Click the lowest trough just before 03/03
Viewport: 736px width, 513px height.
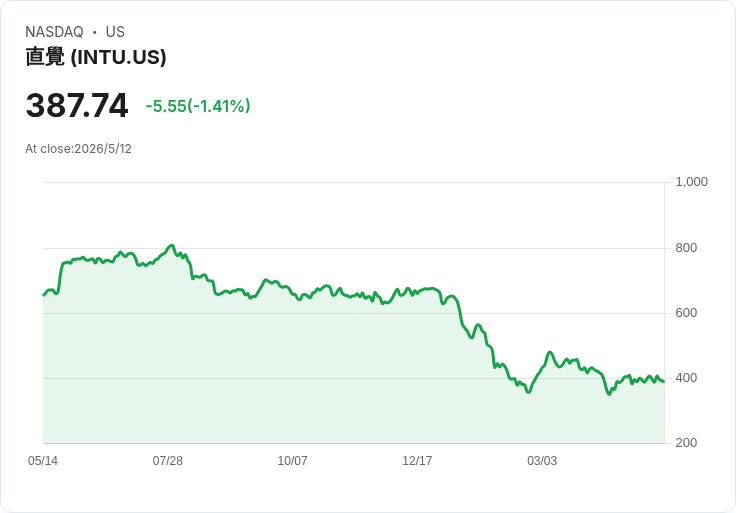coord(529,391)
